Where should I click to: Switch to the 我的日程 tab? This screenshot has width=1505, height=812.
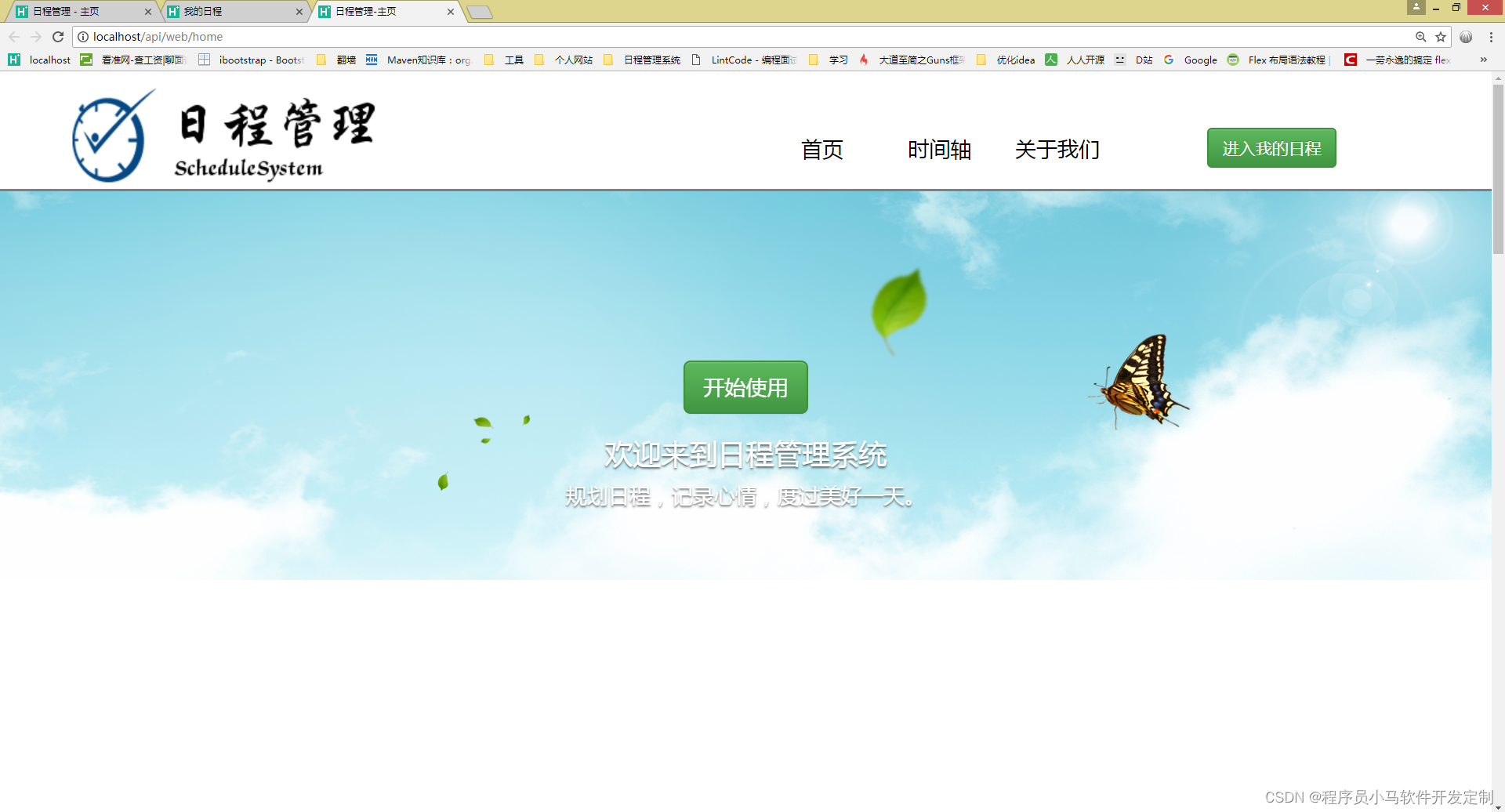[x=231, y=12]
